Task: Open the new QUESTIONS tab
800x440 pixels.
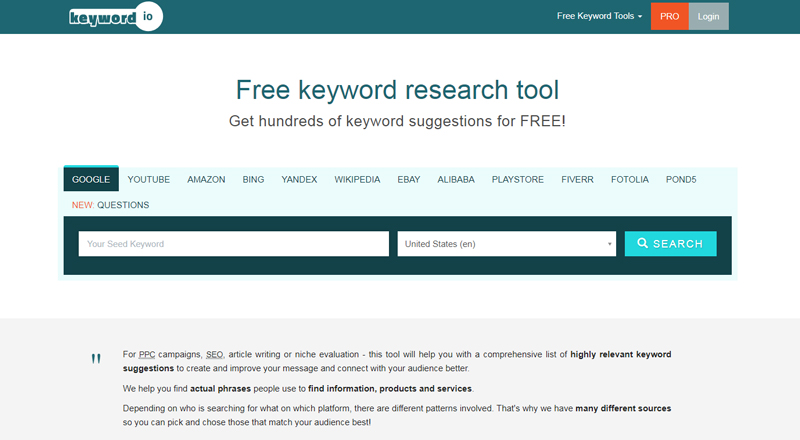Action: (x=110, y=205)
